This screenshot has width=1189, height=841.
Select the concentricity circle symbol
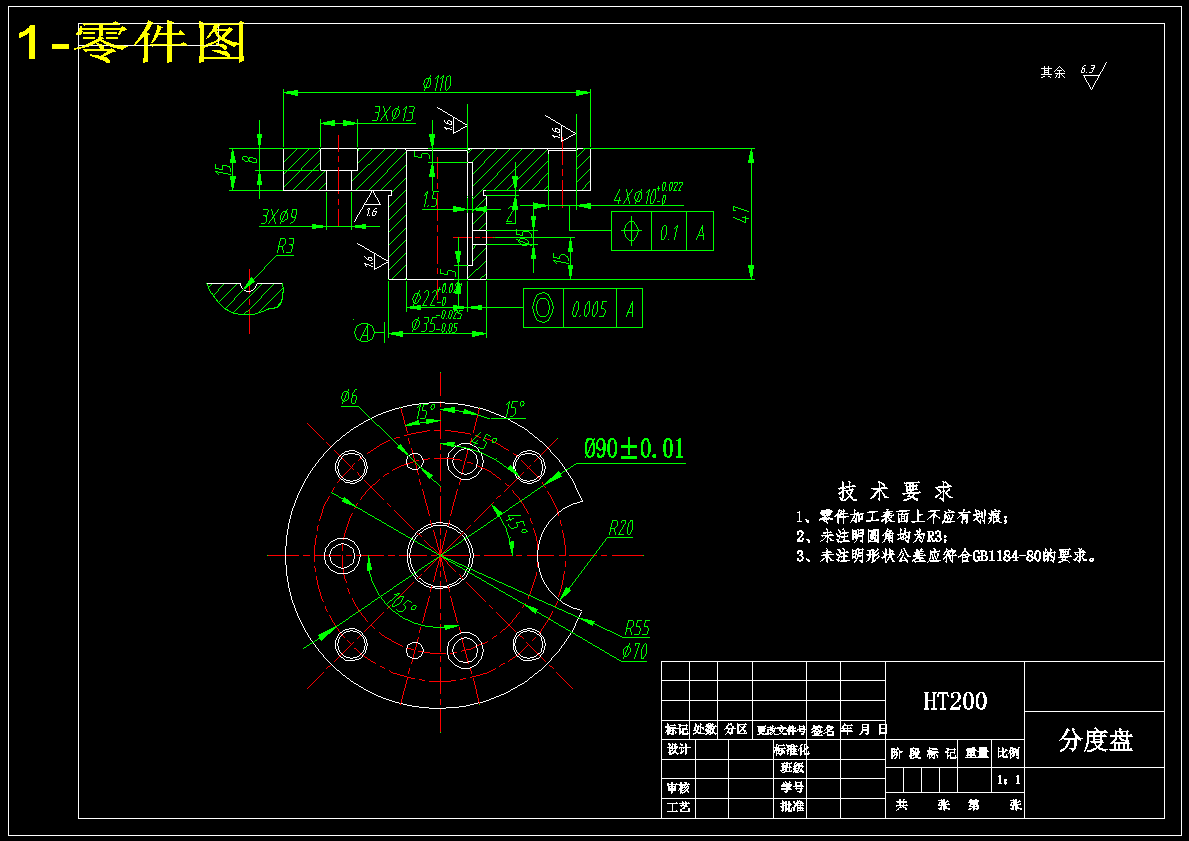tap(543, 308)
